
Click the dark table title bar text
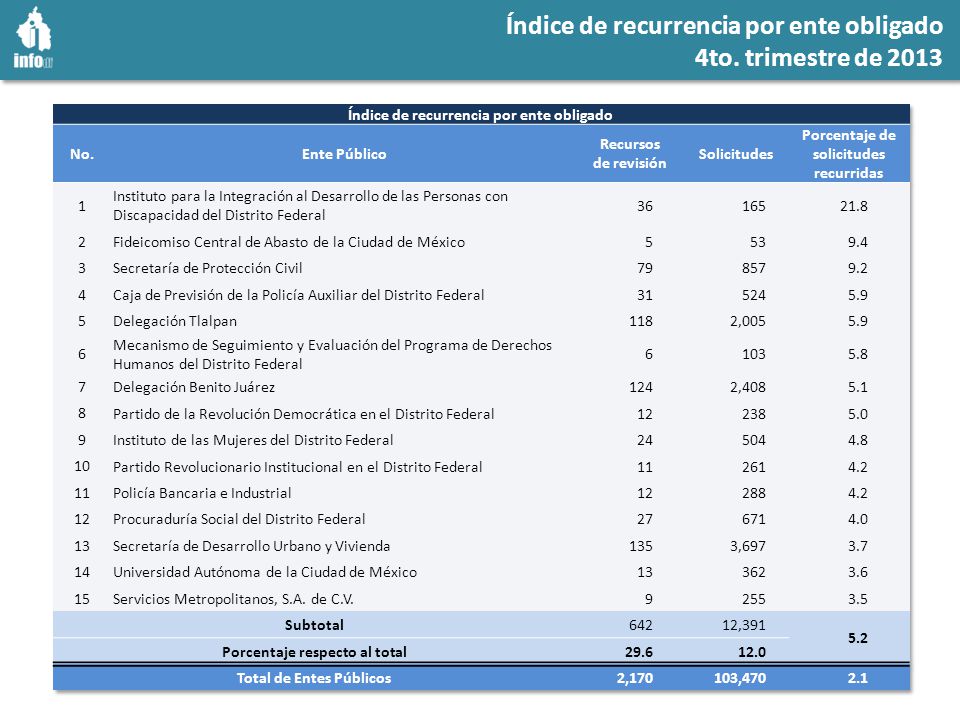pyautogui.click(x=480, y=114)
